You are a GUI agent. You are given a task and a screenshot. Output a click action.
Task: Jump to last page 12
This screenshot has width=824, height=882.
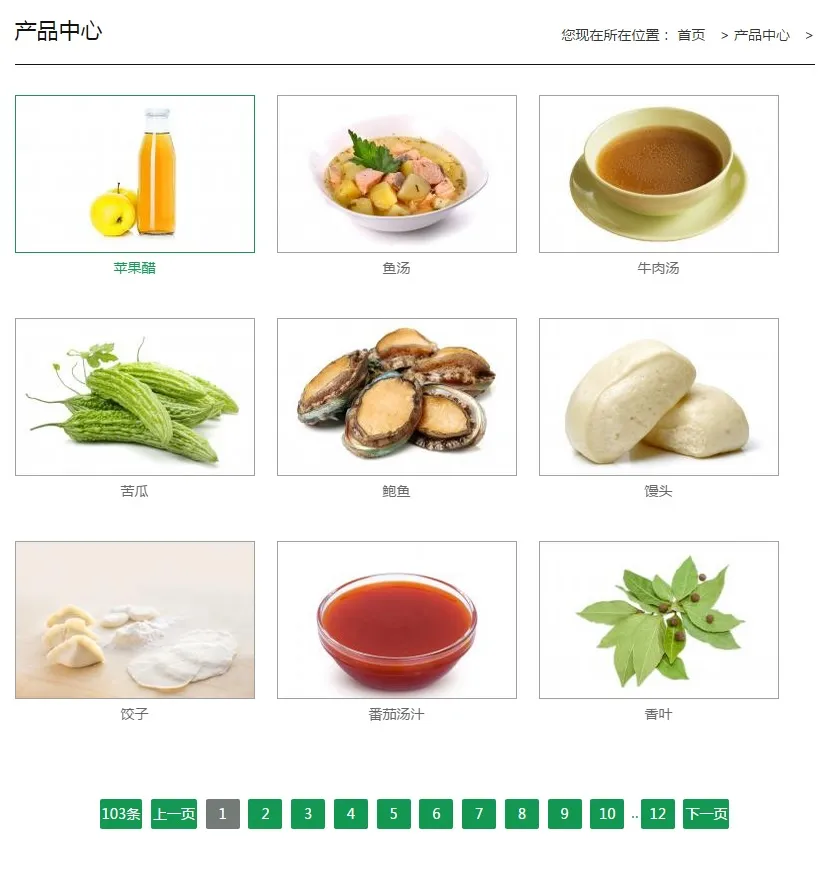658,814
